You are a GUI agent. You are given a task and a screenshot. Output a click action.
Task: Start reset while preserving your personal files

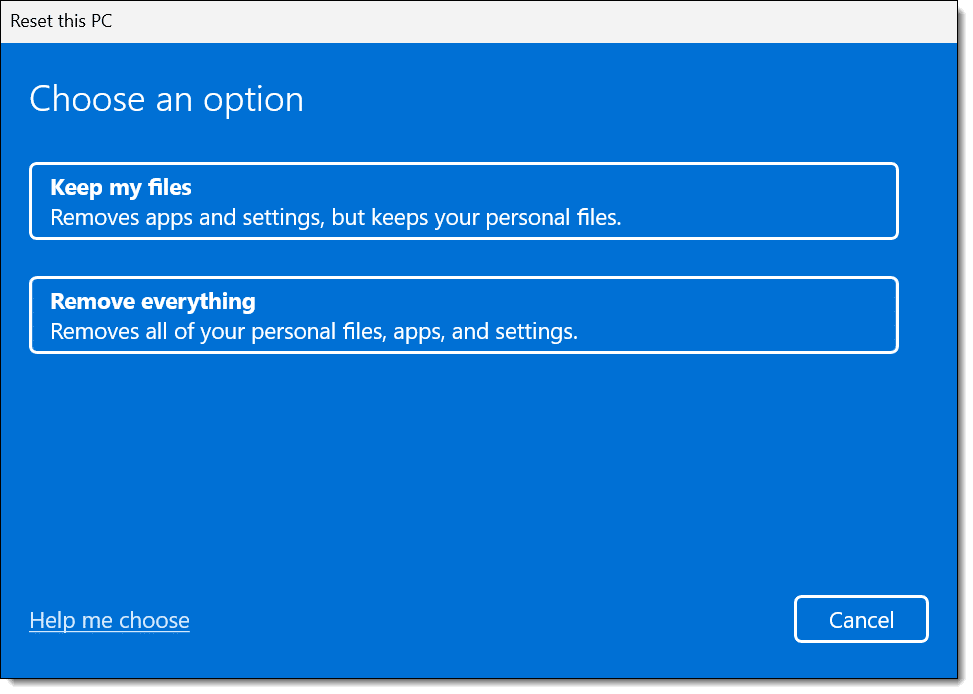point(464,201)
